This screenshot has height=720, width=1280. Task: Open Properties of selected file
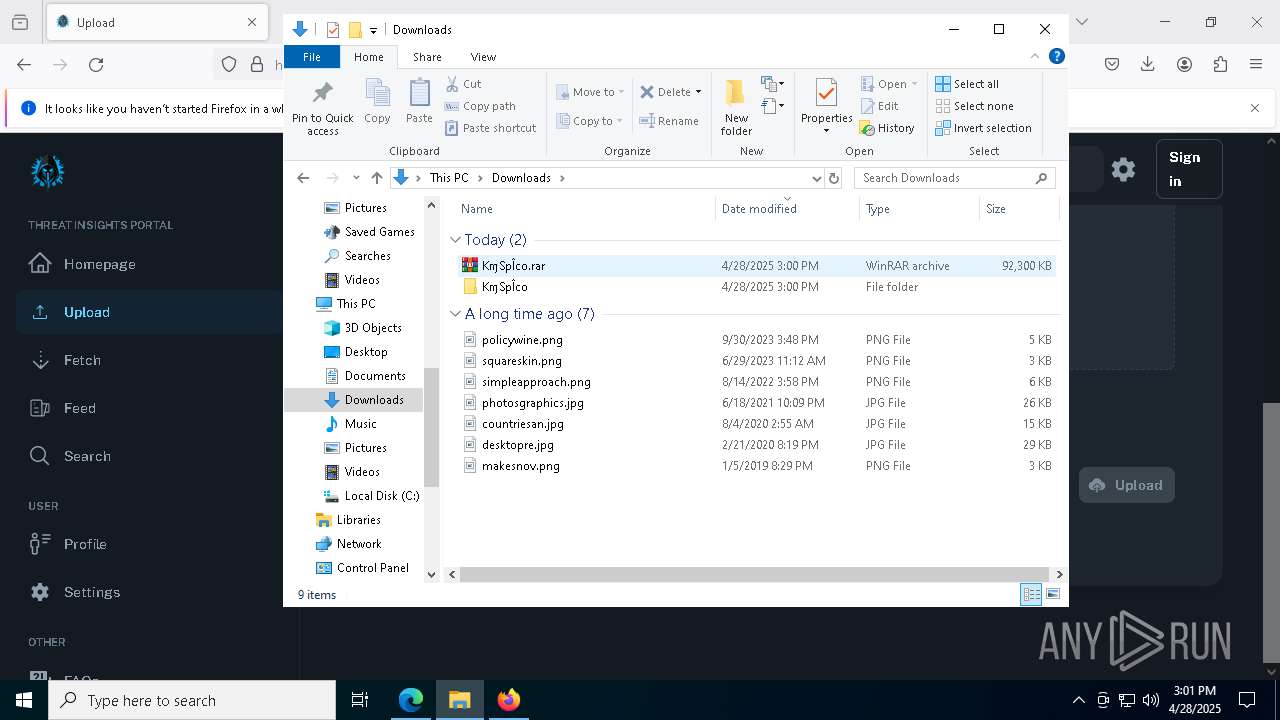tap(826, 106)
